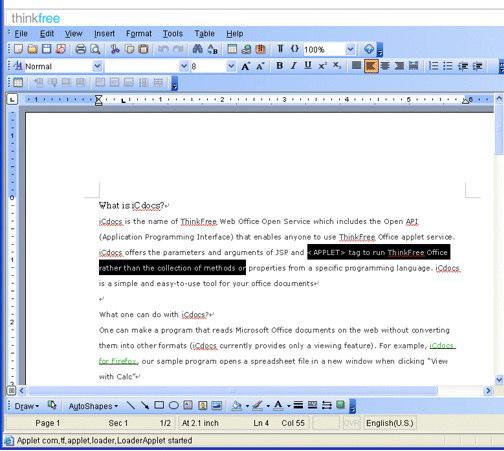Open Find with the binoculars icon
Image resolution: width=504 pixels, height=451 pixels.
point(197,49)
